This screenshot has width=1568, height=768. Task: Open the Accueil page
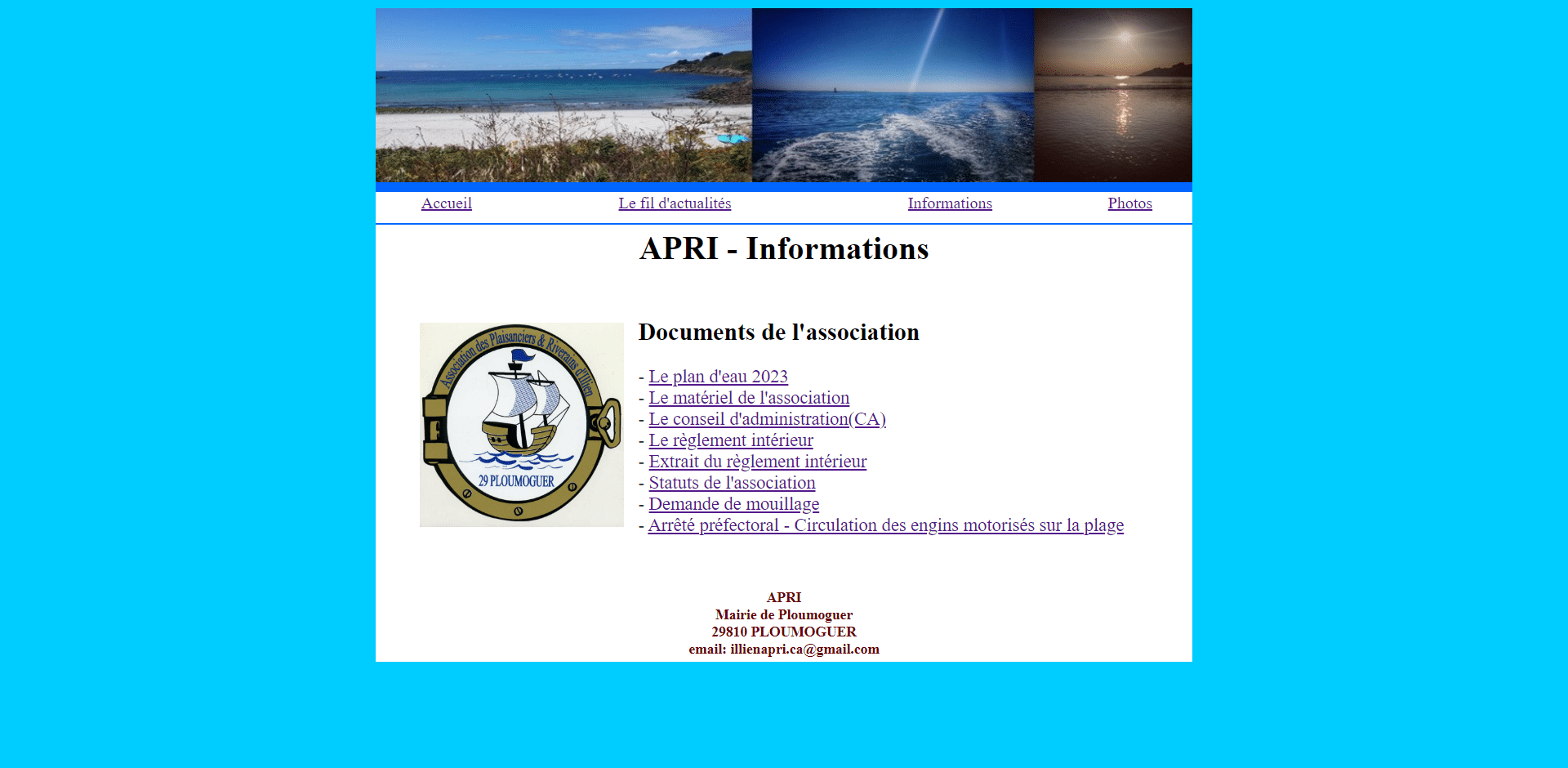tap(446, 203)
